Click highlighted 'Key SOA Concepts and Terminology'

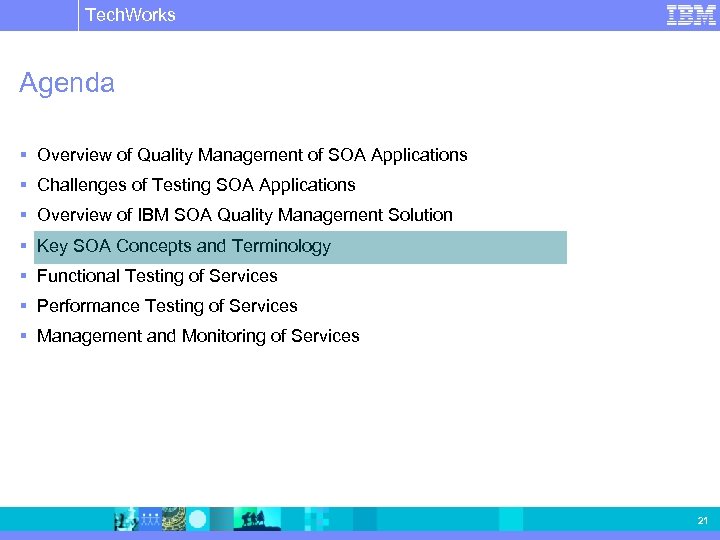coord(300,247)
